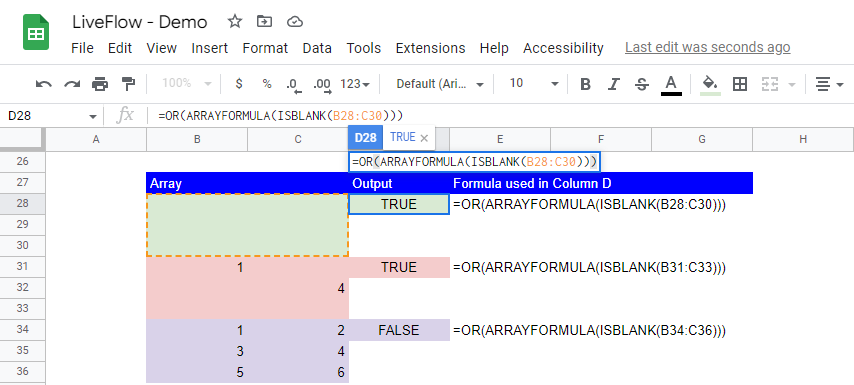
Task: Select the Paint format tool
Action: pyautogui.click(x=128, y=84)
